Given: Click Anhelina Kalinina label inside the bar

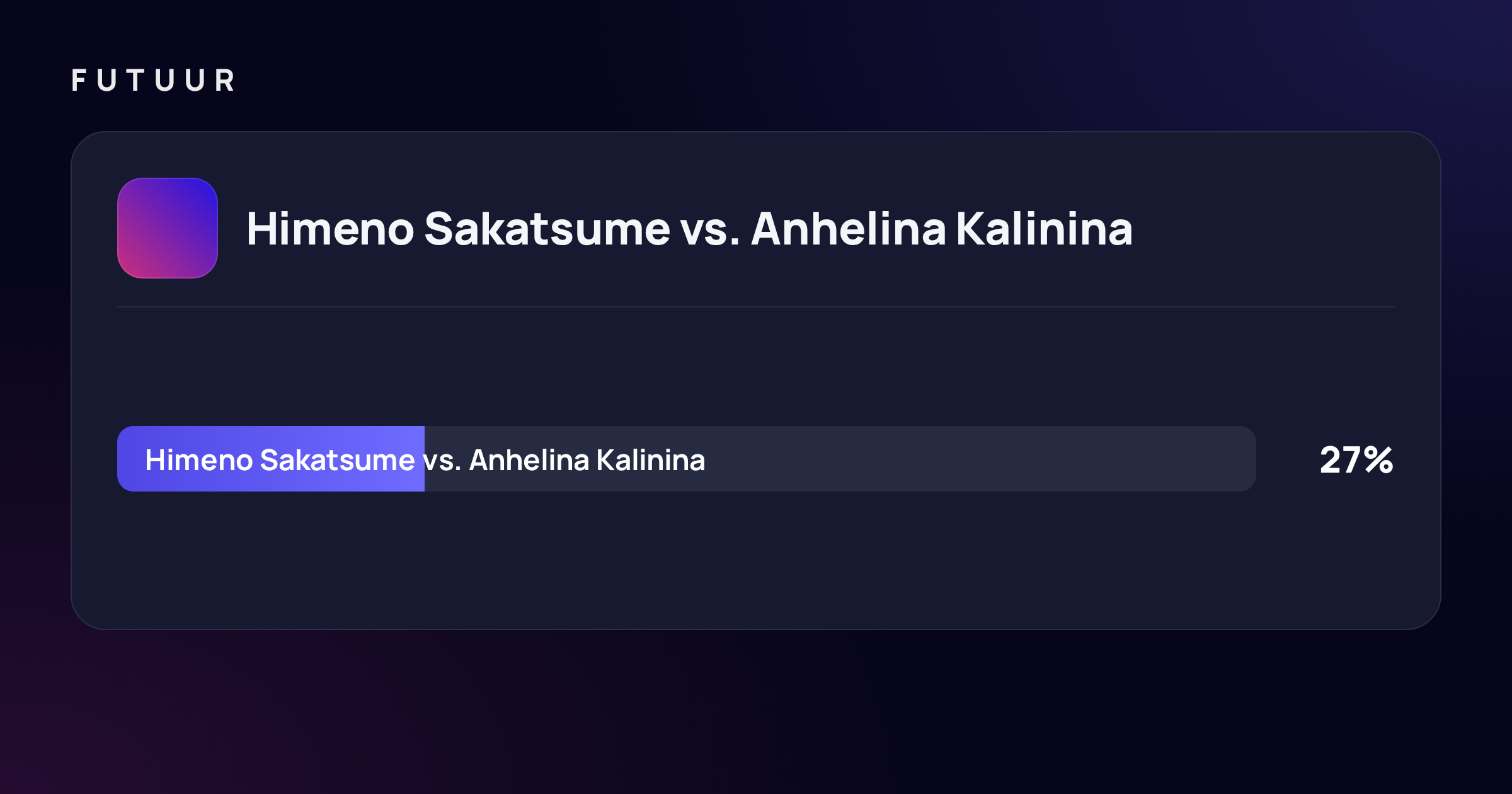Looking at the screenshot, I should [587, 460].
